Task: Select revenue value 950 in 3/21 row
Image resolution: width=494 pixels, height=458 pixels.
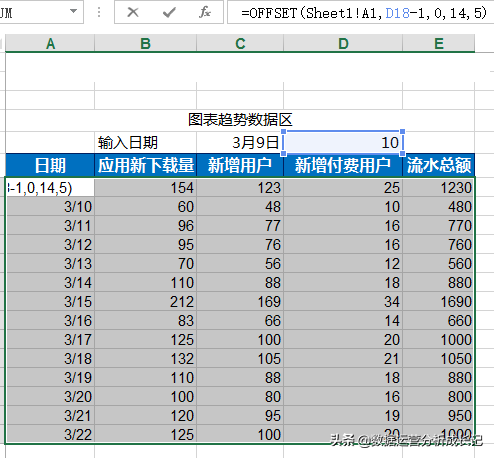Action: pos(439,416)
